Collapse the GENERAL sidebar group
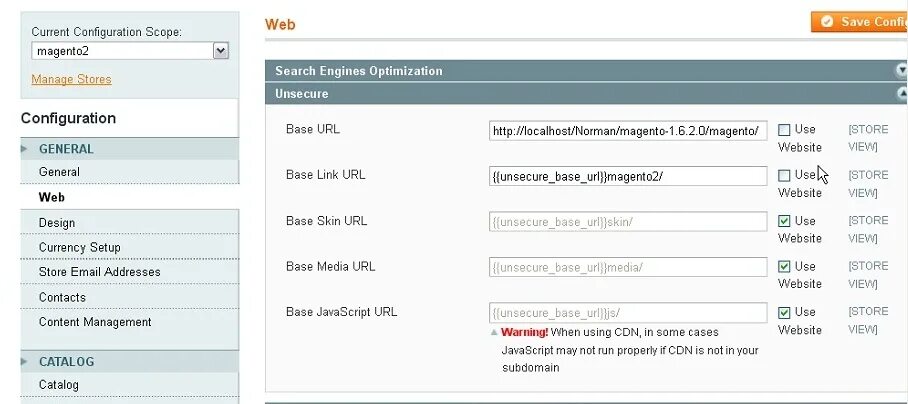The width and height of the screenshot is (908, 404). [x=130, y=149]
